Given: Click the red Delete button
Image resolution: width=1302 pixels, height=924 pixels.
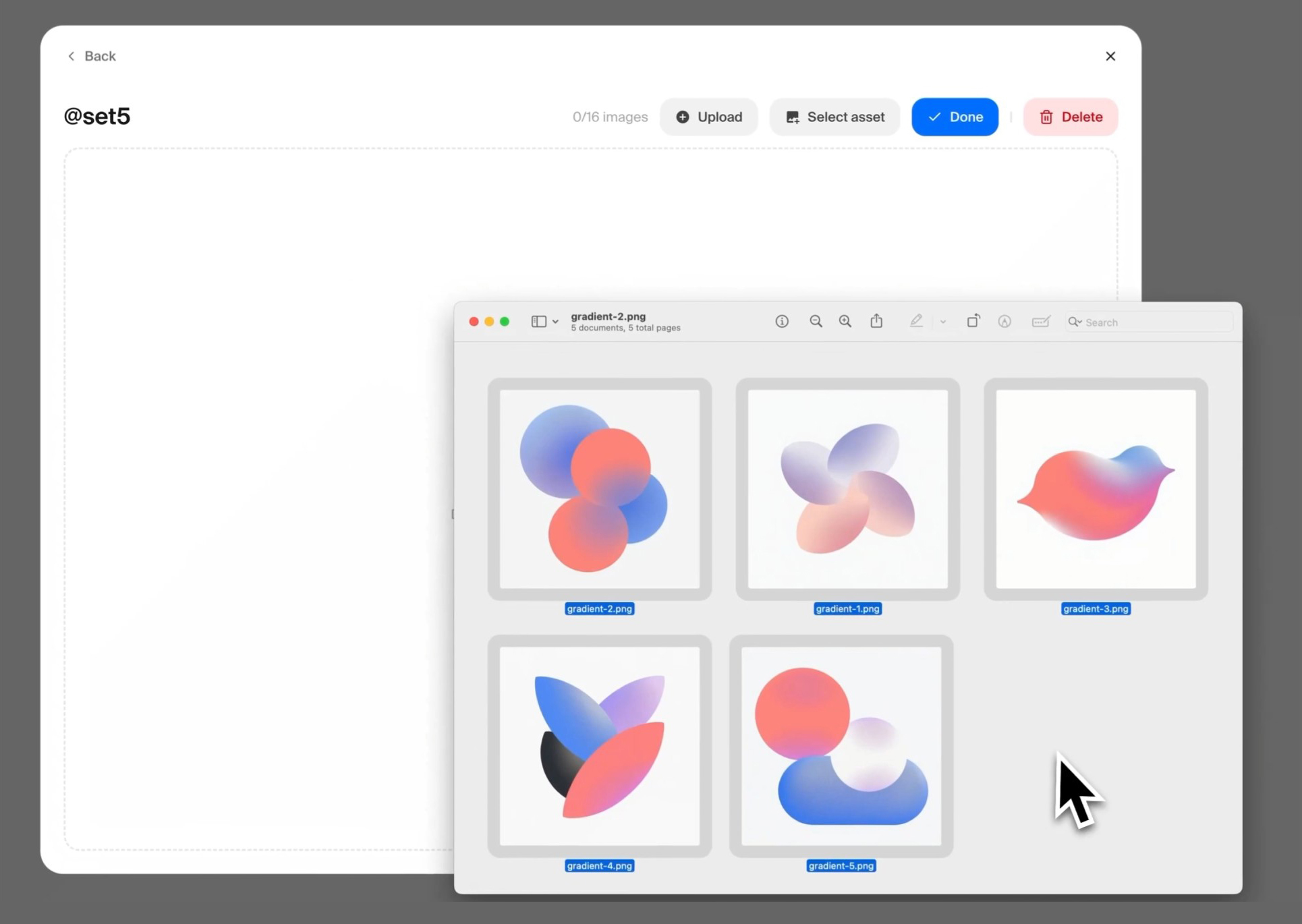Looking at the screenshot, I should (x=1070, y=117).
